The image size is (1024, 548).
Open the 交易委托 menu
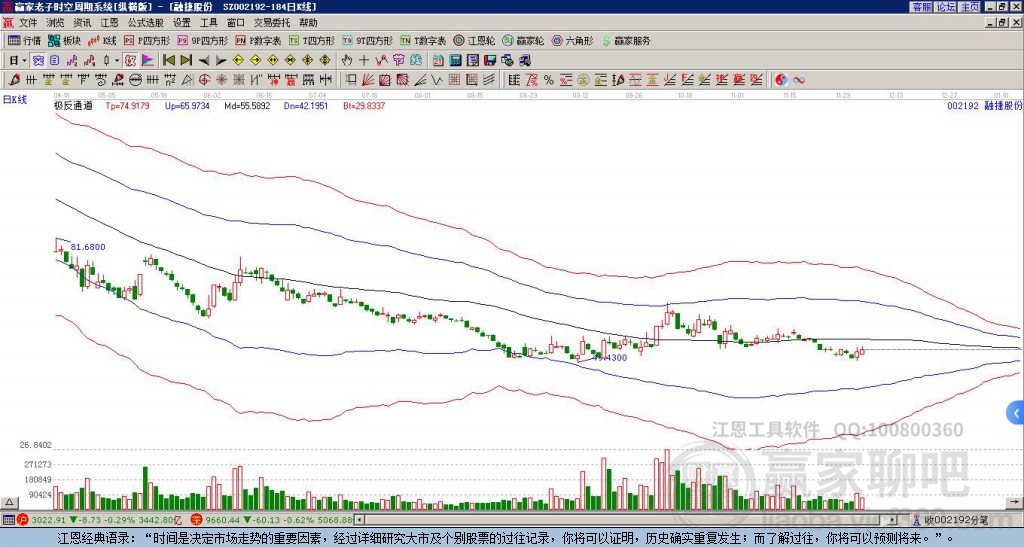[272, 23]
